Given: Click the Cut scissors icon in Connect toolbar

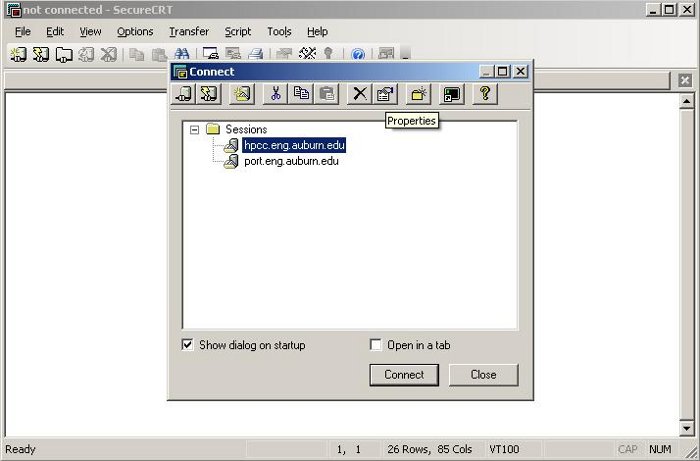Looking at the screenshot, I should (275, 94).
